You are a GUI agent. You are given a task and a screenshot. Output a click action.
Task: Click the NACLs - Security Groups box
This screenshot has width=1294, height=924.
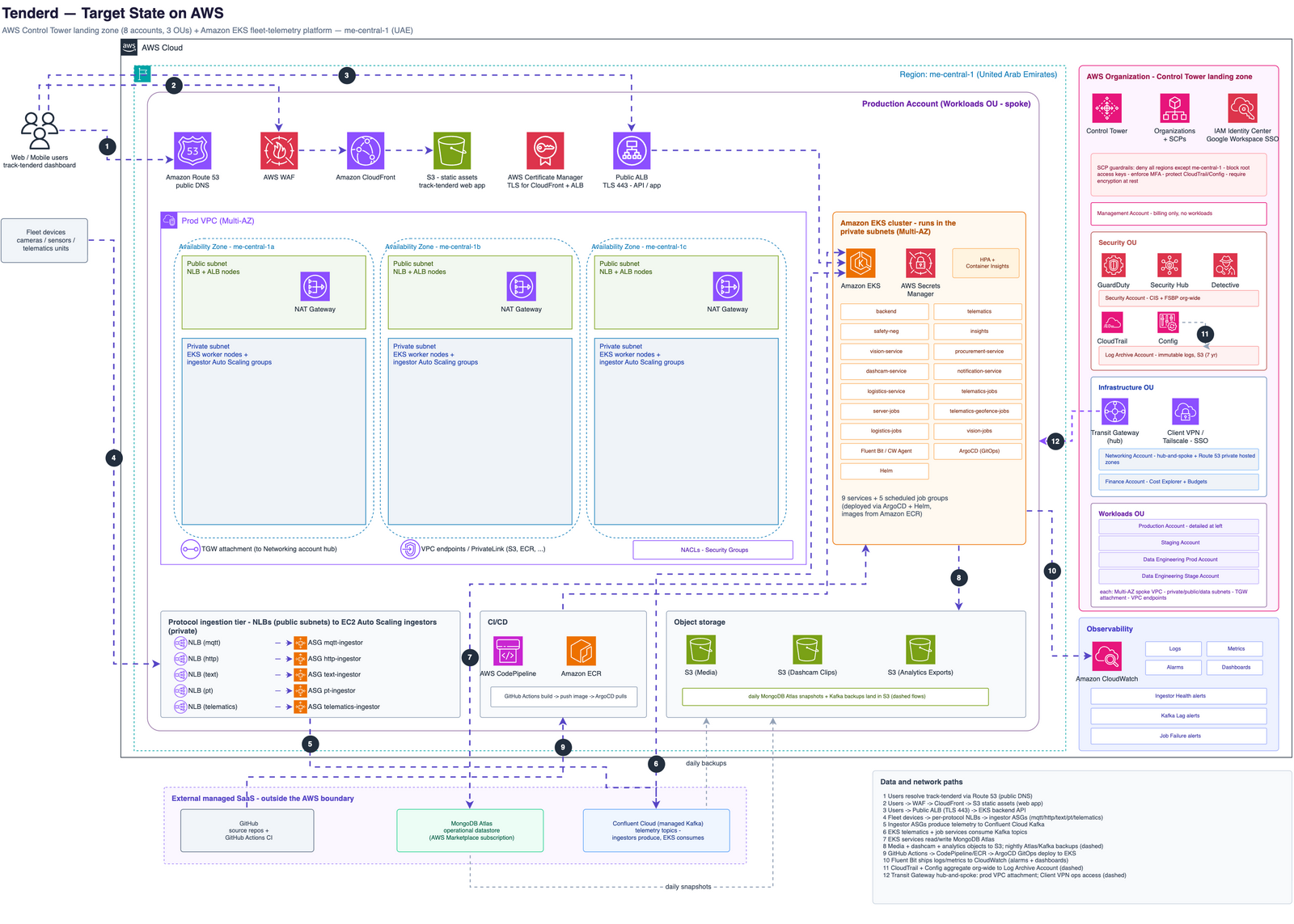tap(713, 550)
